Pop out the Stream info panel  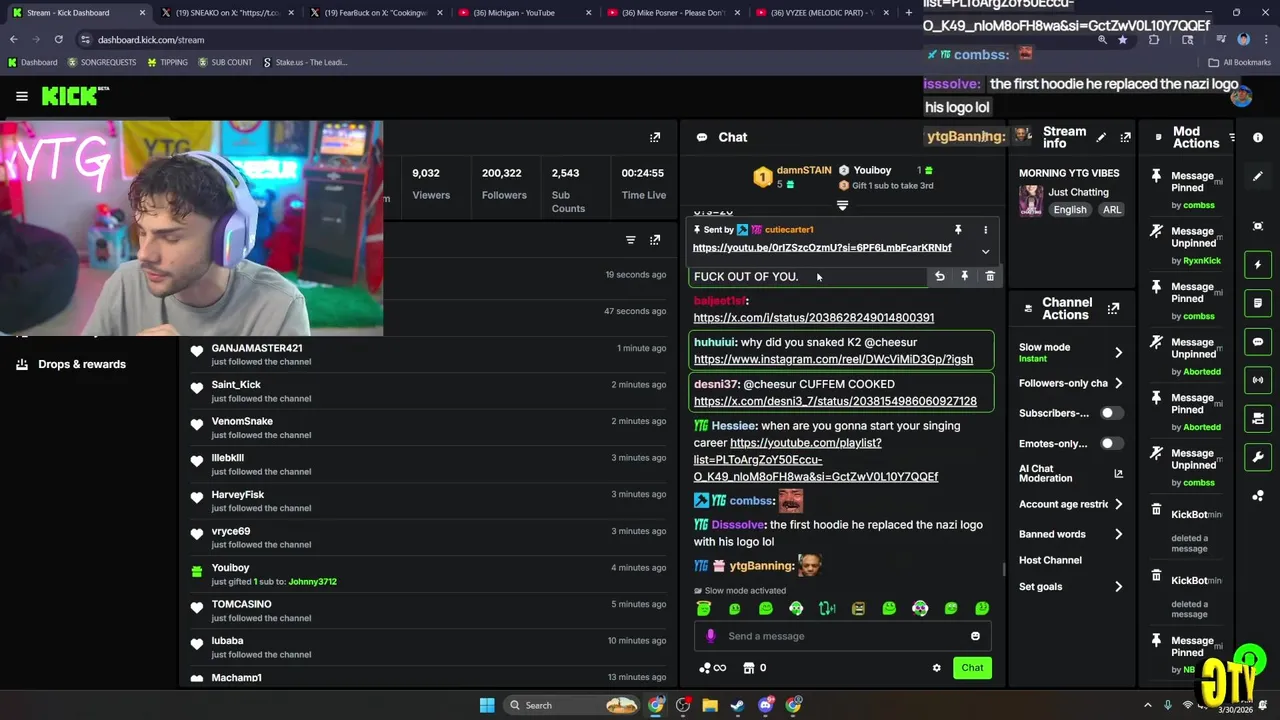(x=1125, y=137)
